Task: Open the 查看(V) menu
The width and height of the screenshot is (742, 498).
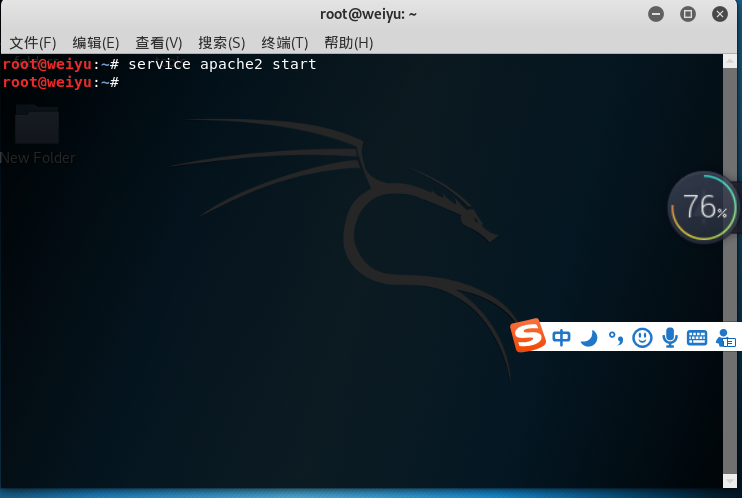Action: pos(159,43)
